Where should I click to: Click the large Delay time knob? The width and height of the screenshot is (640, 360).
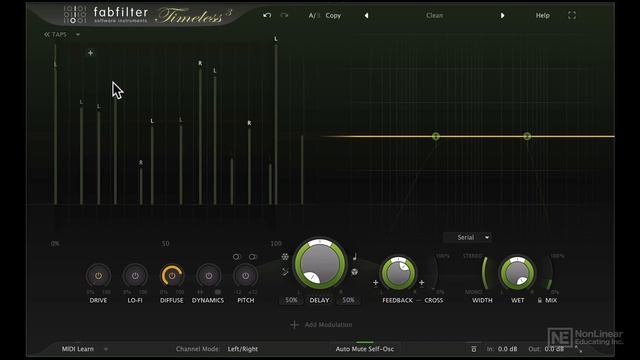click(320, 263)
